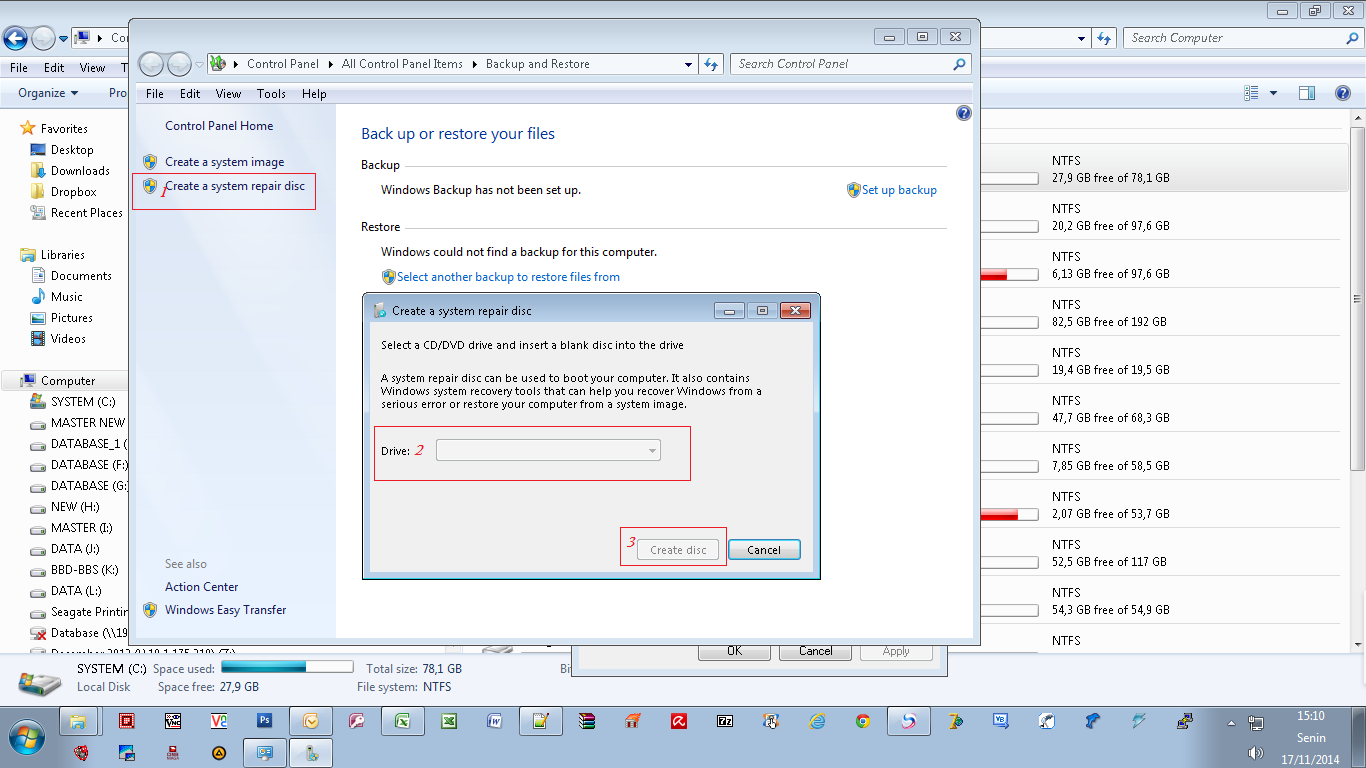Go to Control Panel Home

tap(219, 126)
